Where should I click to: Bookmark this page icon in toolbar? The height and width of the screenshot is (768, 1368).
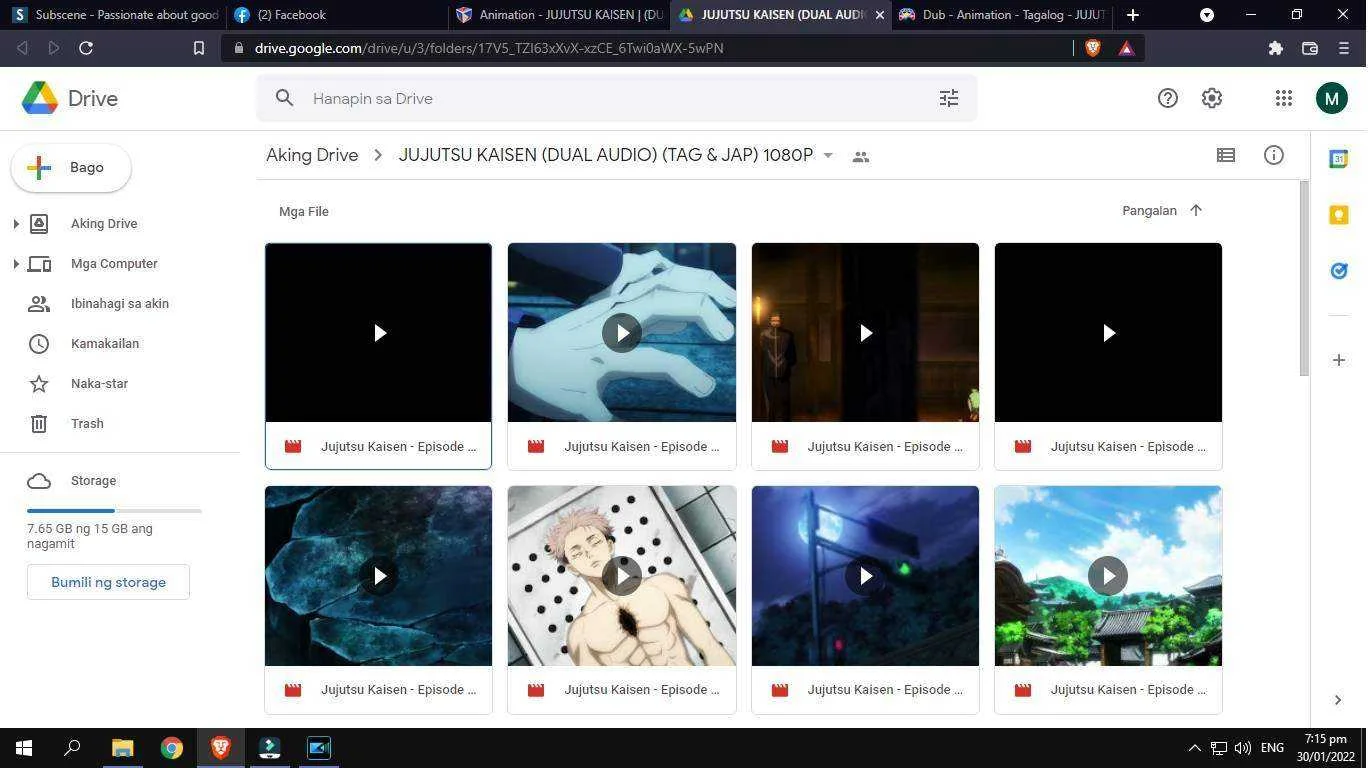pos(199,48)
